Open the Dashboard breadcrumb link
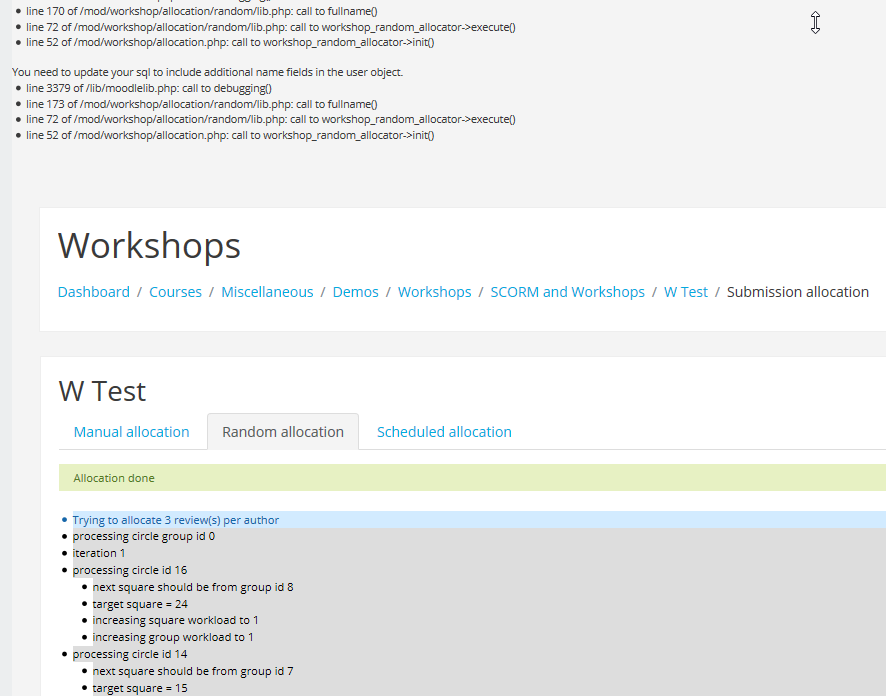This screenshot has height=696, width=886. coord(94,292)
